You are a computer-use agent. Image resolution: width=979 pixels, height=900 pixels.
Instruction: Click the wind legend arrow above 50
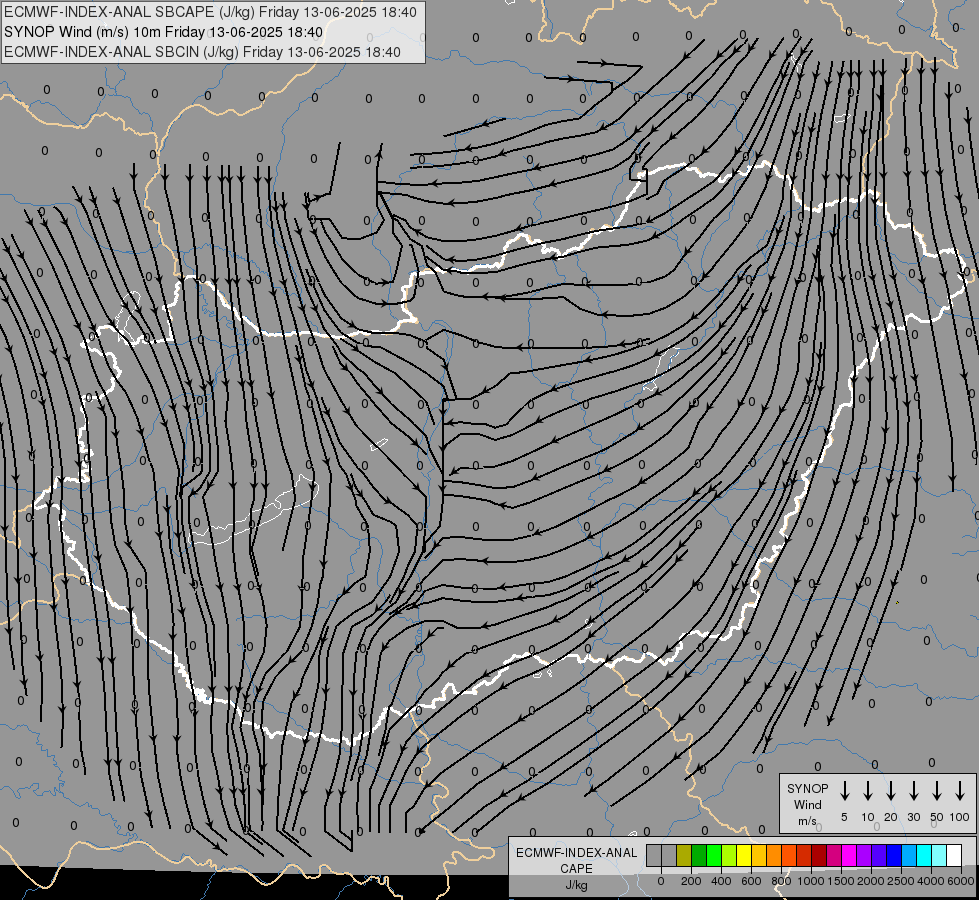coord(937,791)
